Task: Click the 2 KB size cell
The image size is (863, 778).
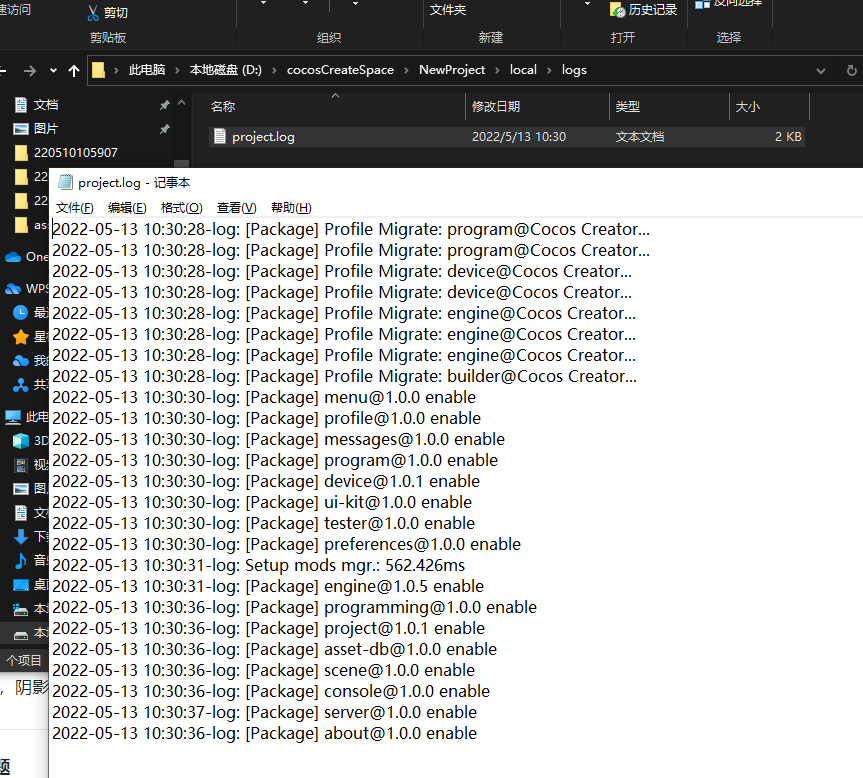Action: tap(788, 136)
